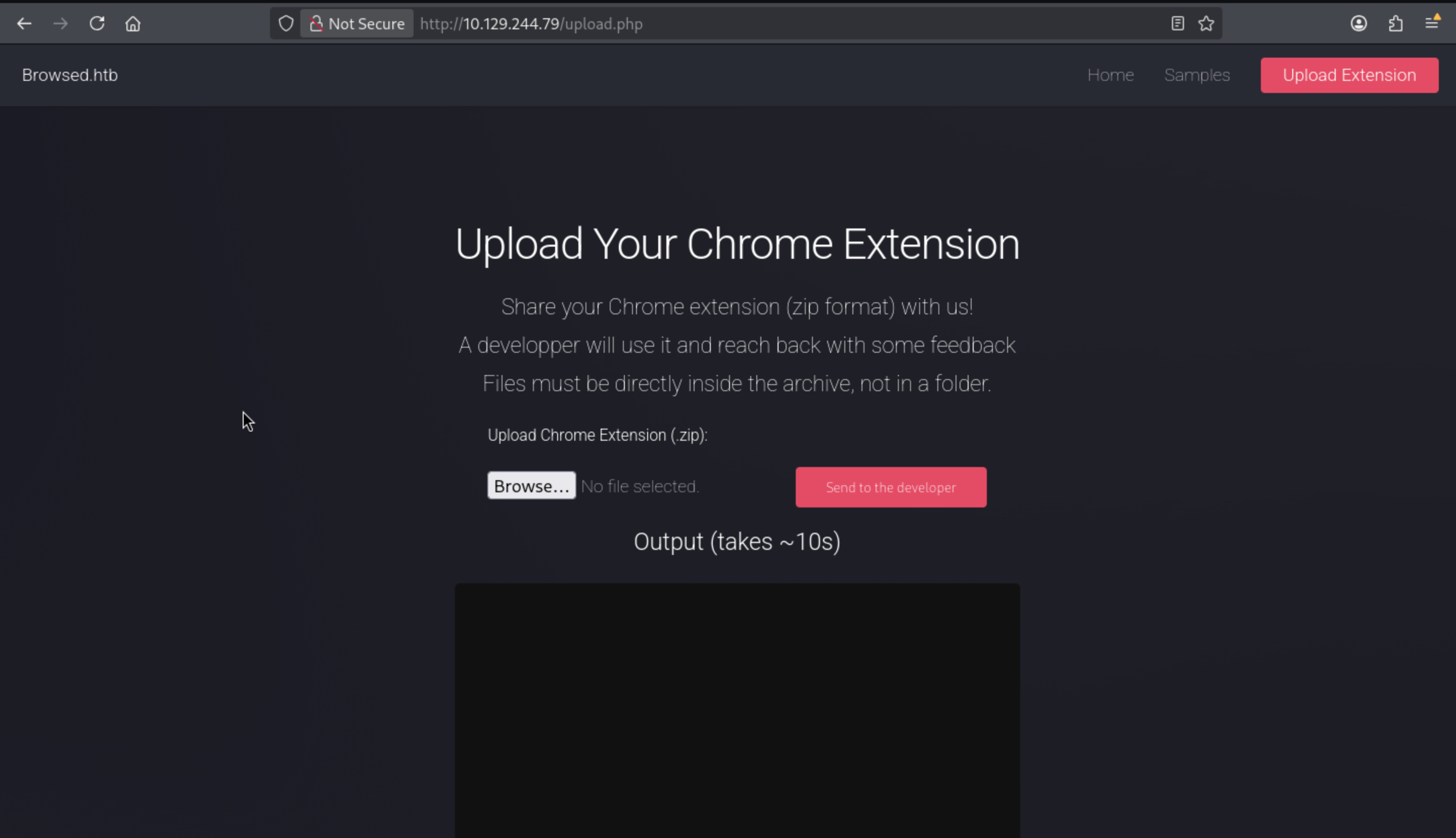Viewport: 1456px width, 838px height.
Task: Click the Not Secure lock indicator
Action: 357,24
